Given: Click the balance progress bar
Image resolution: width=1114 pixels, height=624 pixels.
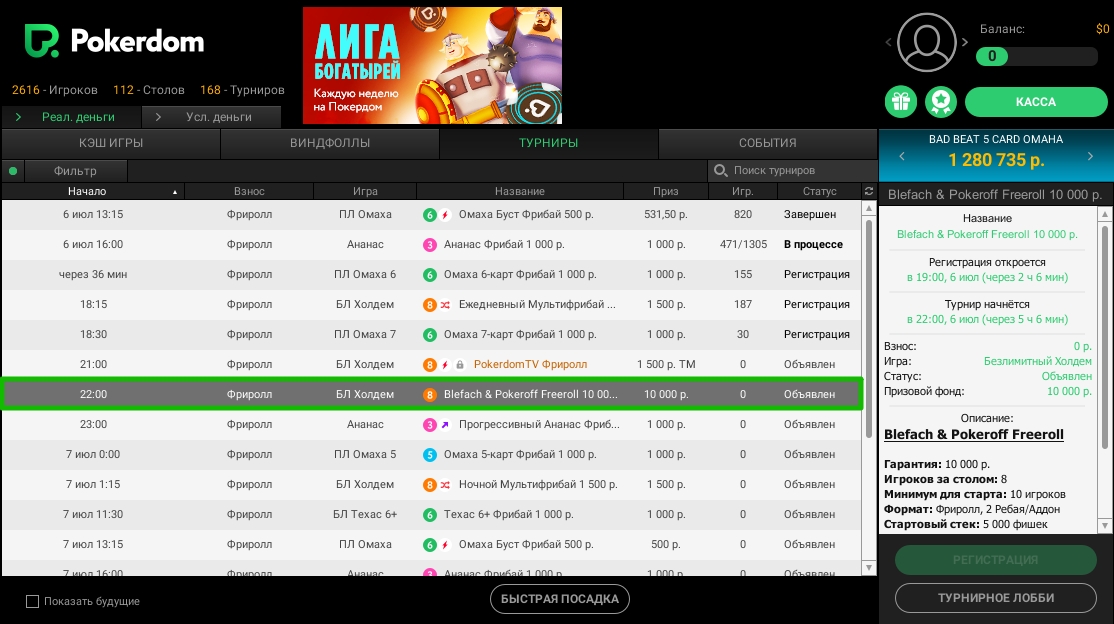Looking at the screenshot, I should (x=1037, y=56).
